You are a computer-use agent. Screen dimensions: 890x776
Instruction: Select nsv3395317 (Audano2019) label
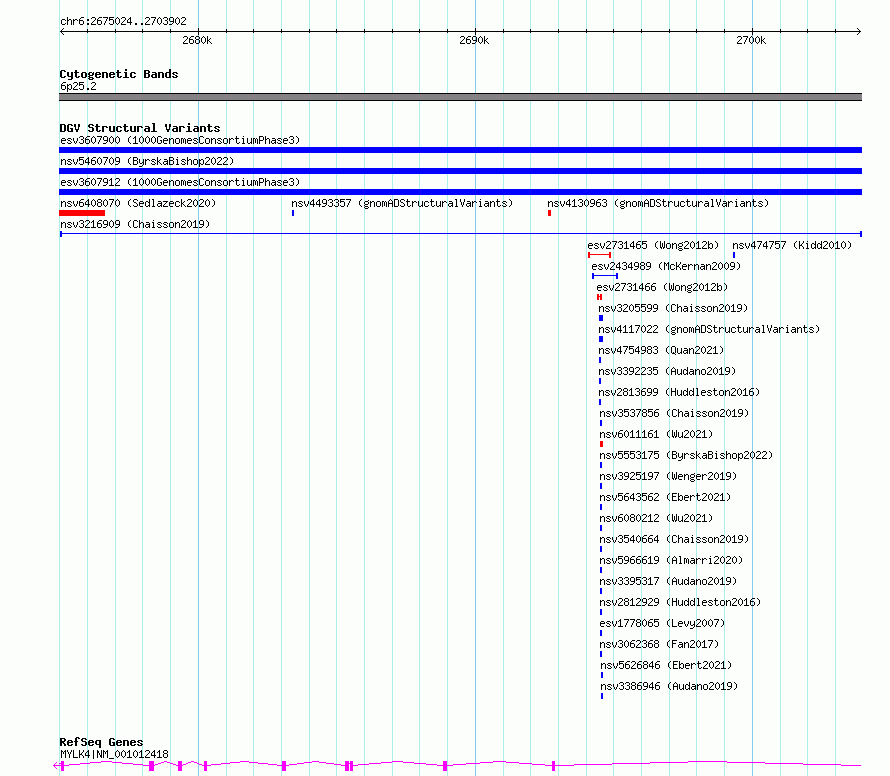668,581
